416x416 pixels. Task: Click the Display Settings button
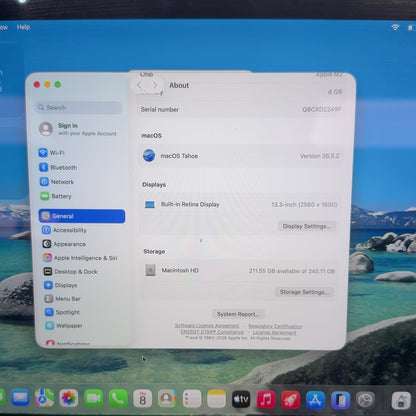[x=307, y=226]
